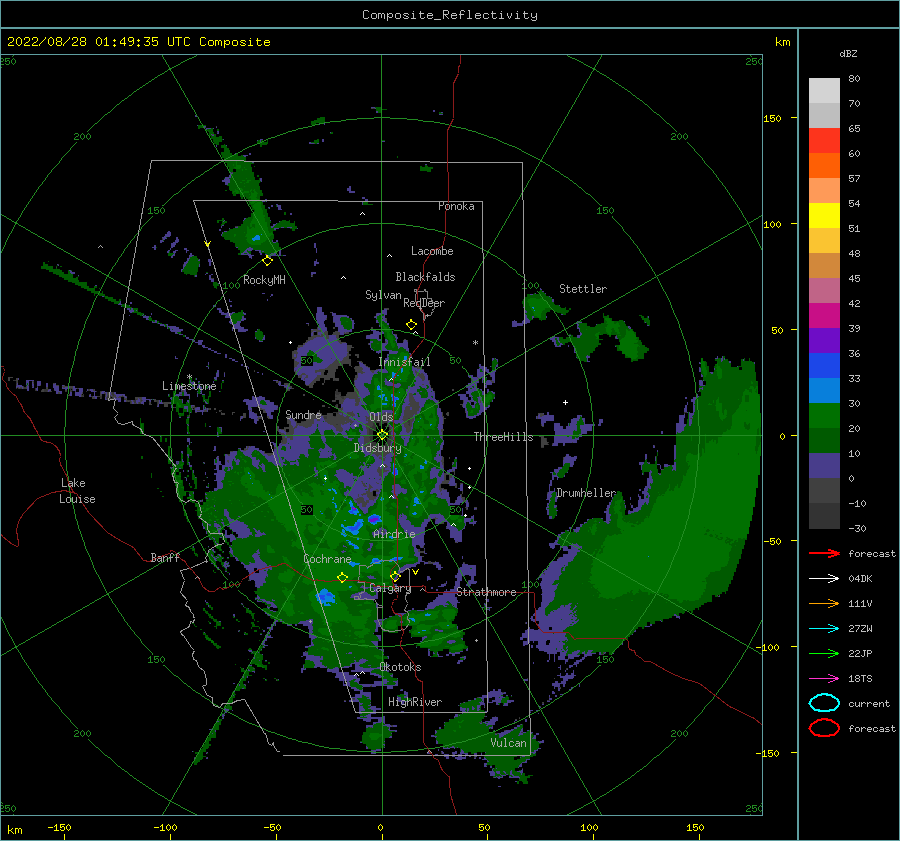Click the Sylvan label
900x841 pixels.
click(383, 295)
